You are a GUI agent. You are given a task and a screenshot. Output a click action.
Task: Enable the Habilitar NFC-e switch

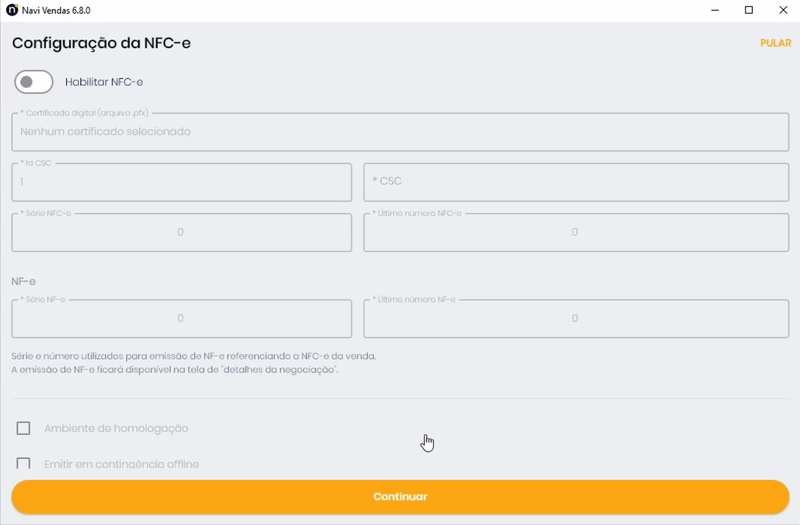point(34,82)
